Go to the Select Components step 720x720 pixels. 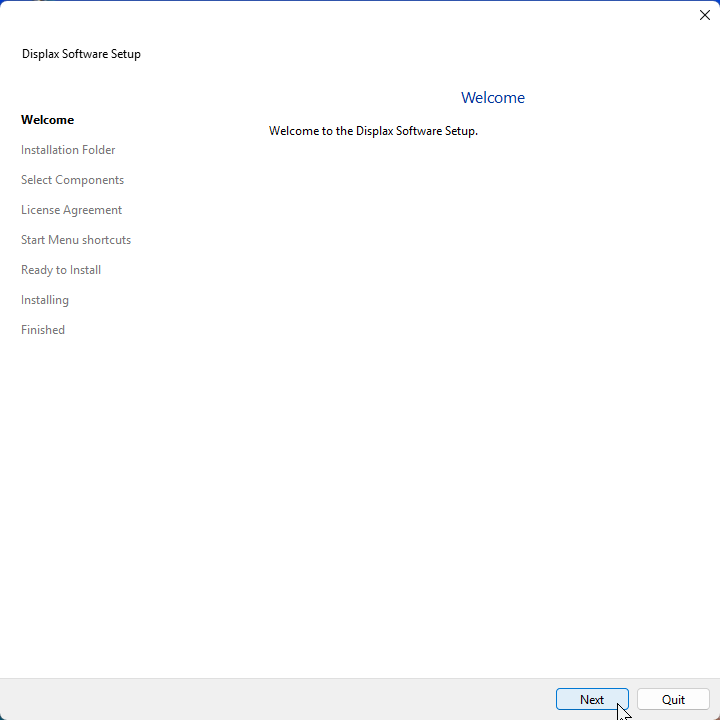tap(72, 180)
